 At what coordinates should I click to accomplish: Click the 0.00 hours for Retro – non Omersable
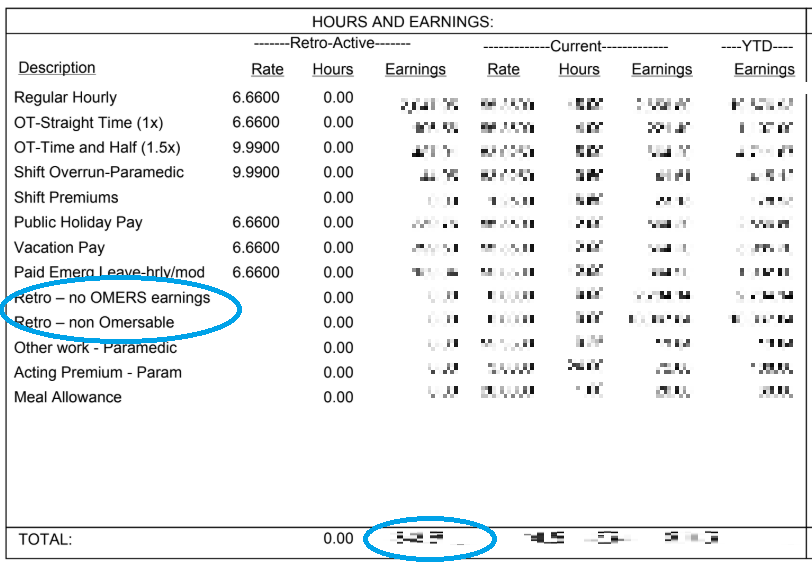338,323
